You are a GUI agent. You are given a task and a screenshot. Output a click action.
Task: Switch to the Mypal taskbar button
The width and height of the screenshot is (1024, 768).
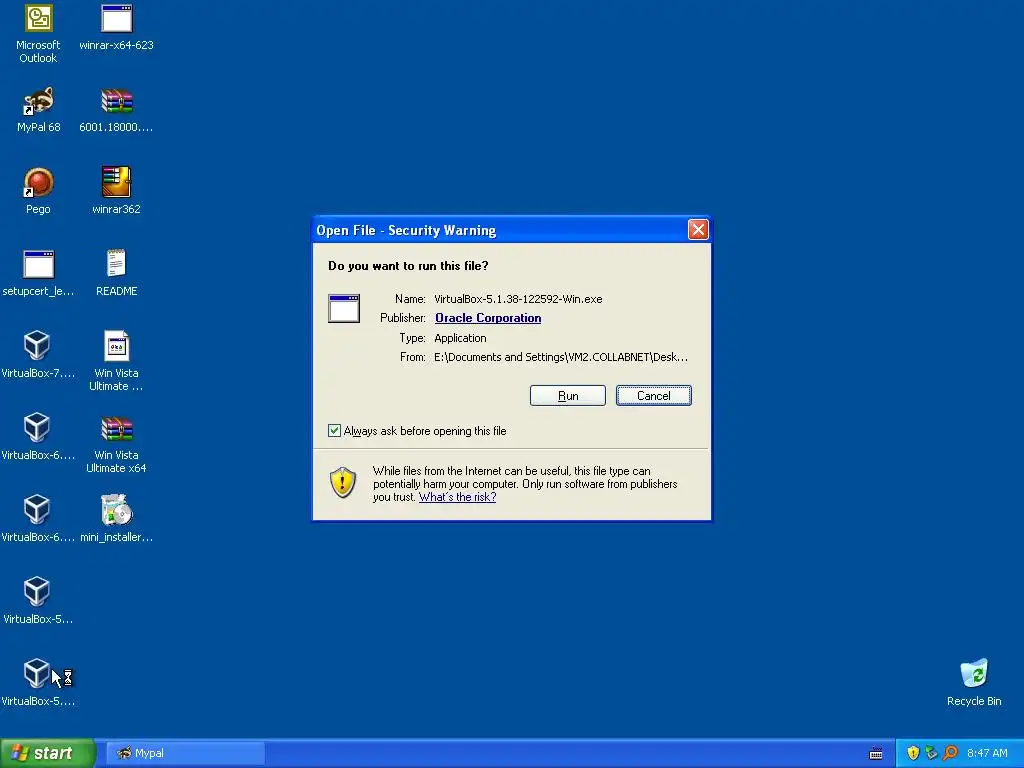(x=185, y=753)
